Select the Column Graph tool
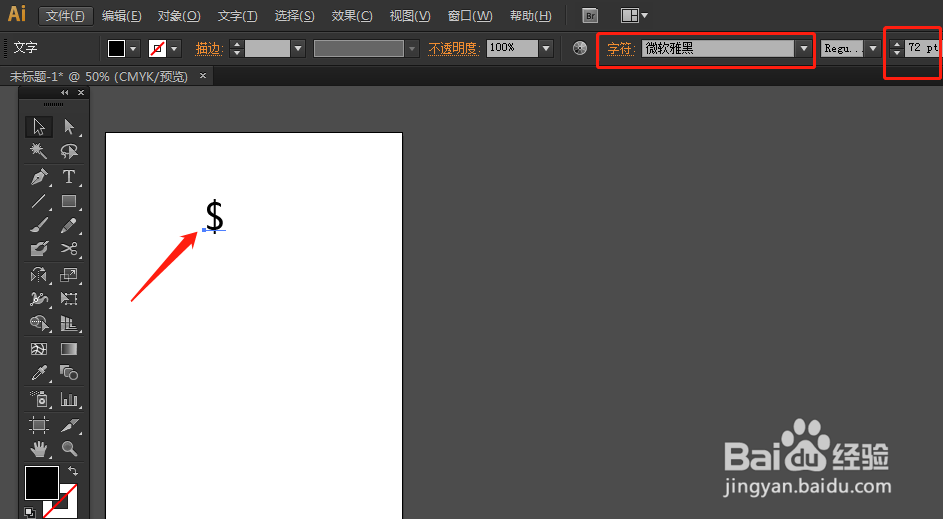This screenshot has height=519, width=943. 69,399
